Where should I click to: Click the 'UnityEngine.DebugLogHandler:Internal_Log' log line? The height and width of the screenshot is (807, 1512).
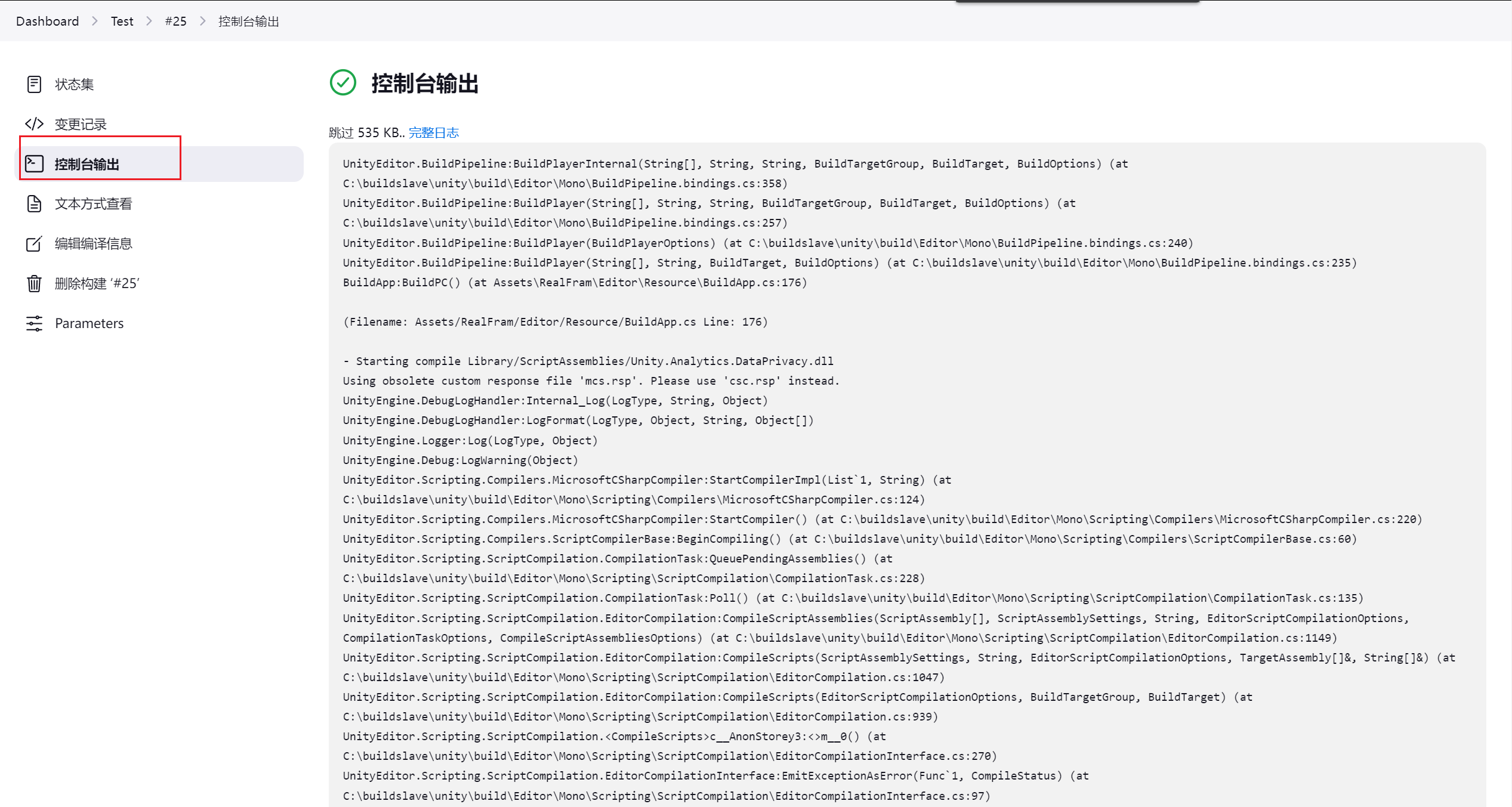555,400
